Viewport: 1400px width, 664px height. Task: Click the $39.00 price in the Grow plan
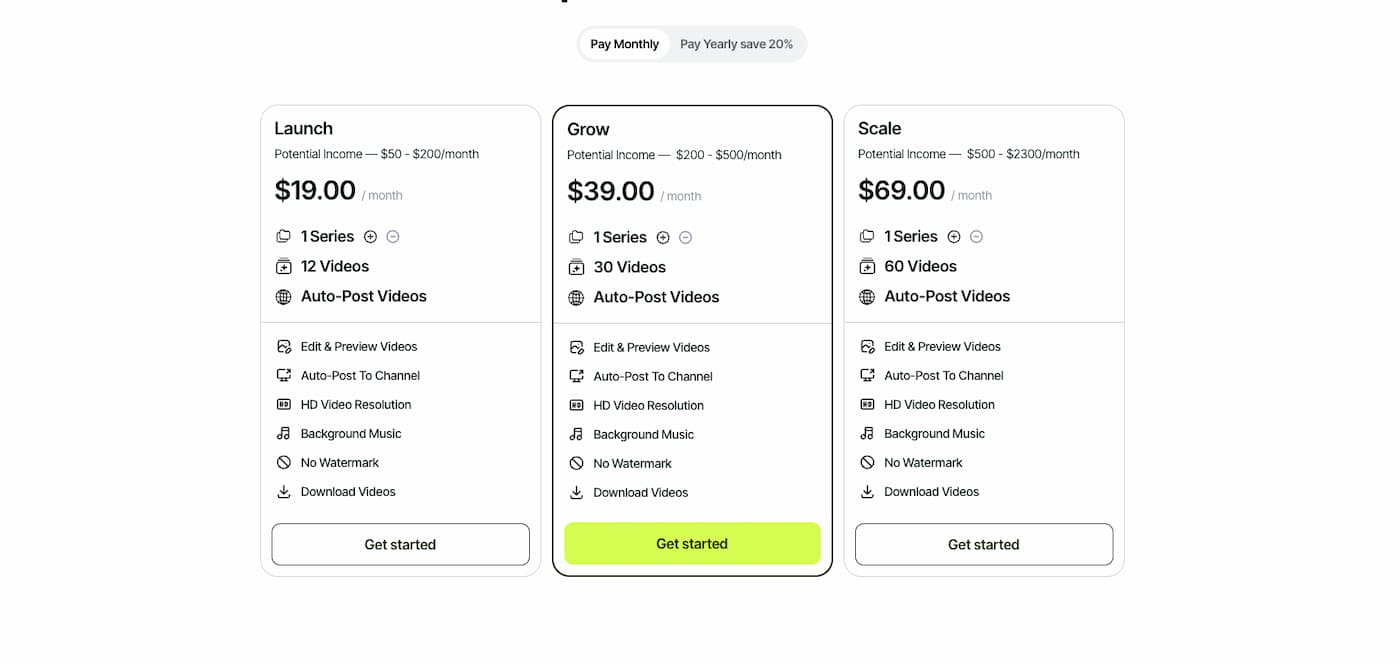[610, 190]
